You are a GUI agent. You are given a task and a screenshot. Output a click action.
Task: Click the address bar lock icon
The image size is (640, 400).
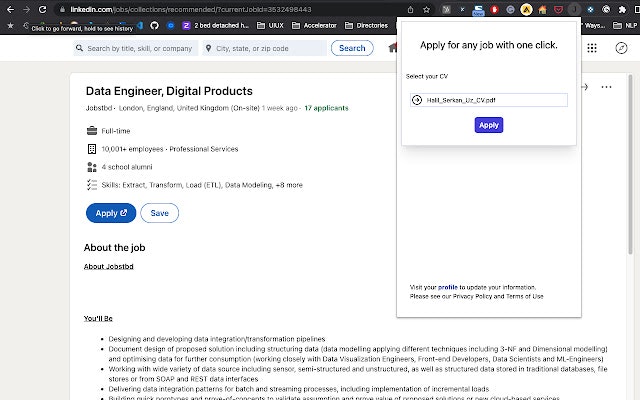[62, 9]
